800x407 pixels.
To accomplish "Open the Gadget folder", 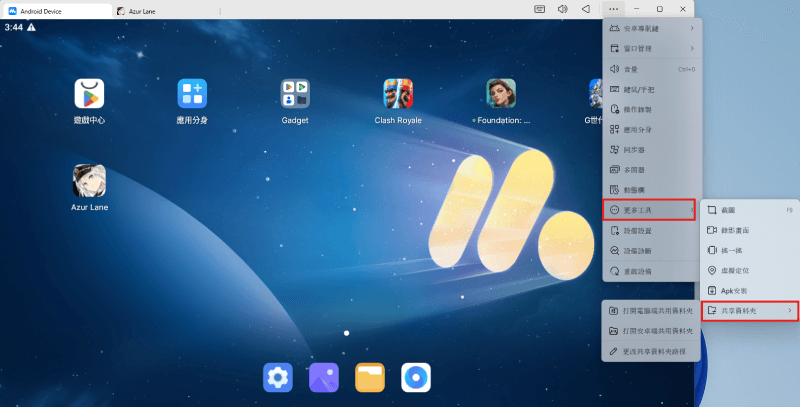I will tap(295, 94).
